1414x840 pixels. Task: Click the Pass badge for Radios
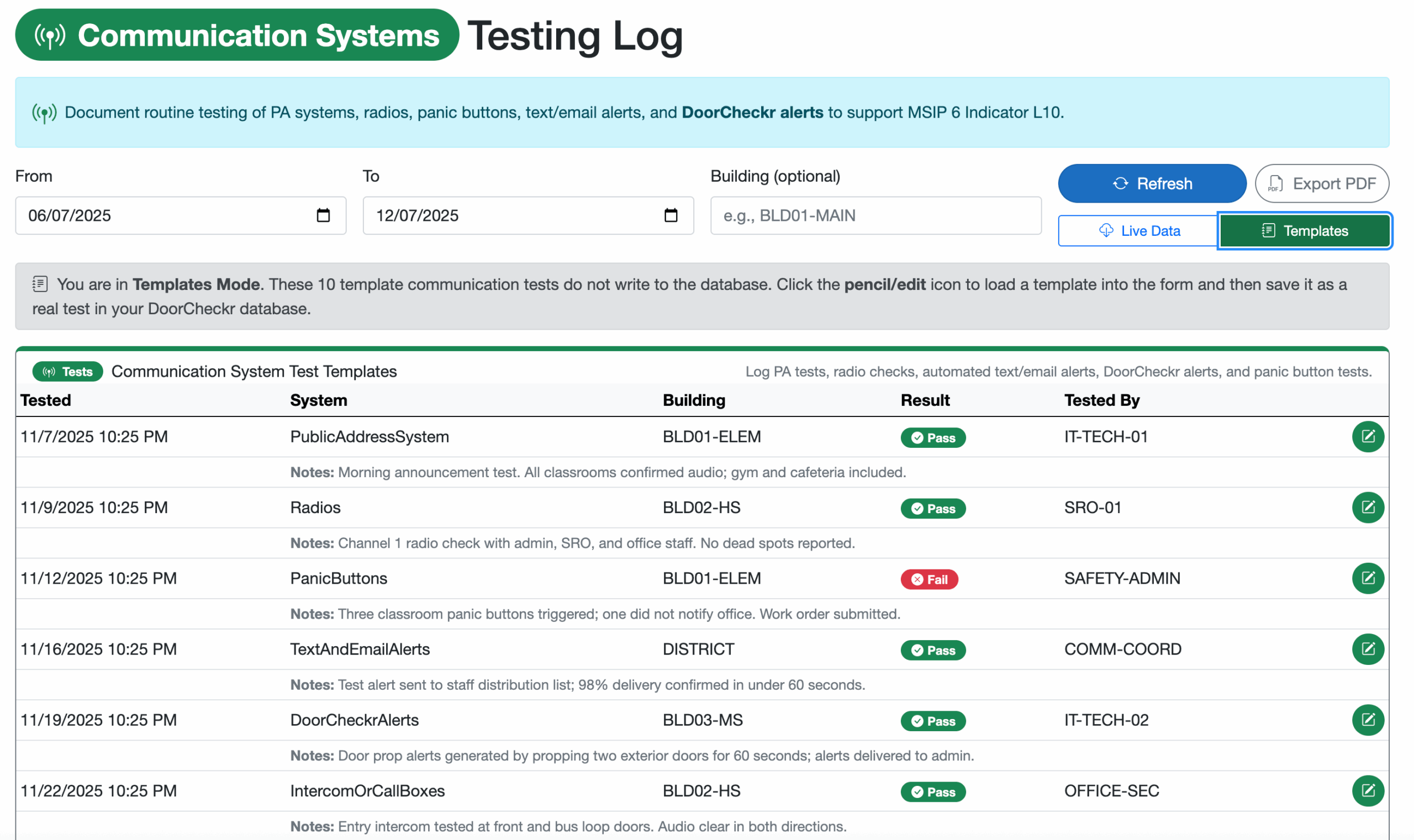(933, 508)
